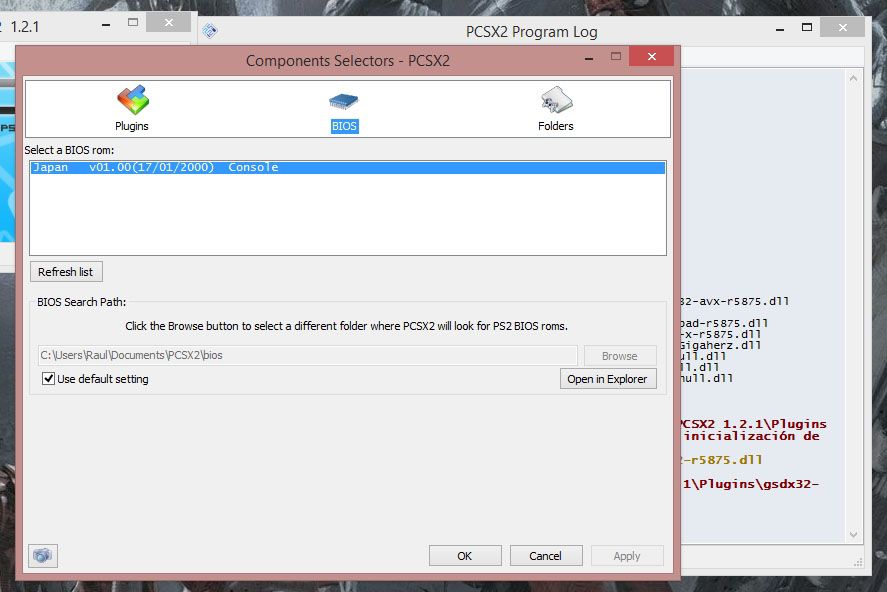This screenshot has width=887, height=592.
Task: Cancel the Components Selectors dialog
Action: [546, 555]
